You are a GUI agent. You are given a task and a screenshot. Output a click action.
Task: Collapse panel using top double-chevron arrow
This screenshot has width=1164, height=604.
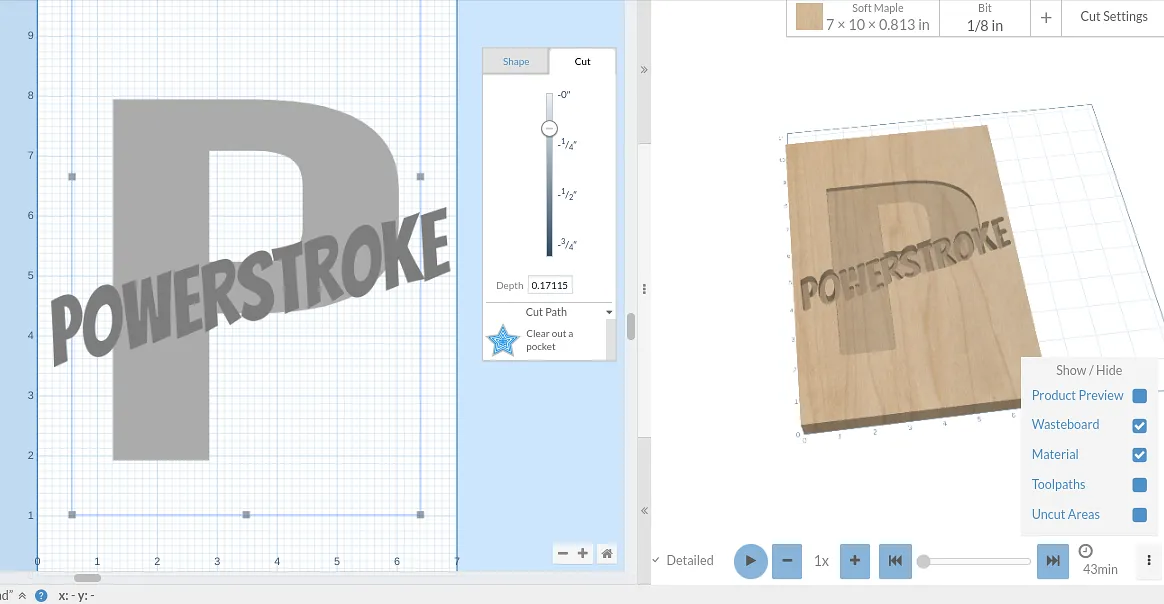[x=644, y=70]
